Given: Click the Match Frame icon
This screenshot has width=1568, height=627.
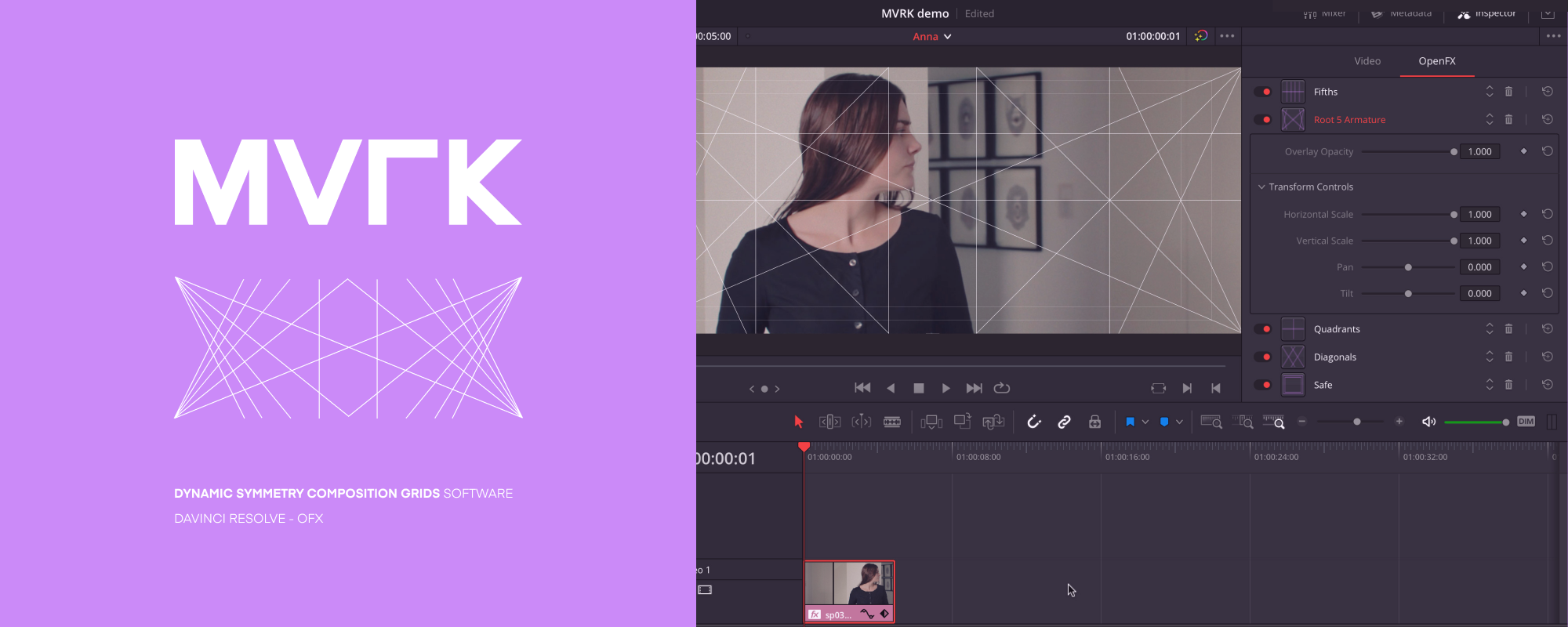Looking at the screenshot, I should [x=1158, y=388].
